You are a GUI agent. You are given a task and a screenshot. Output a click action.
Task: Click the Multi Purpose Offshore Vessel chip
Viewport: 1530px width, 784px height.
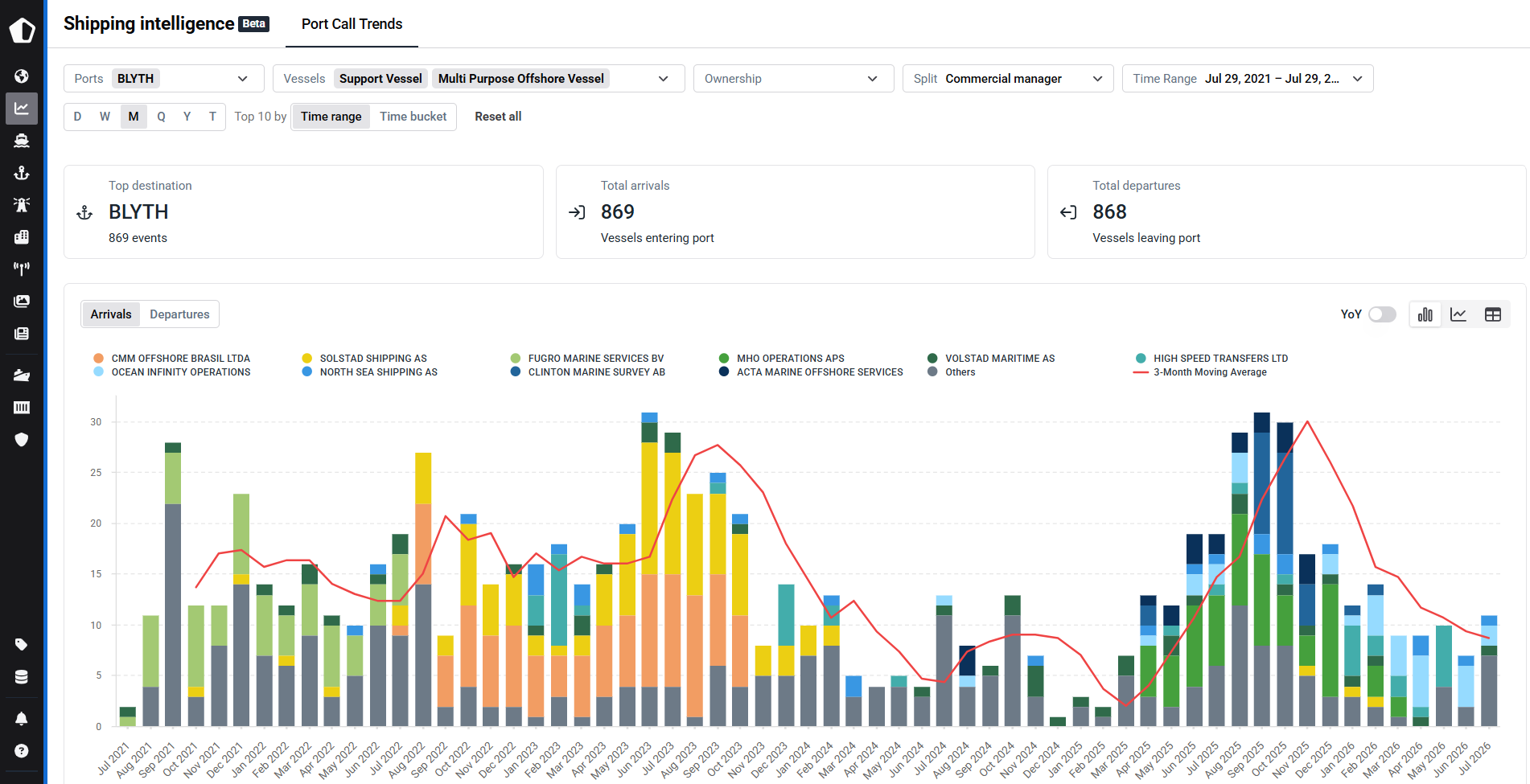tap(521, 79)
